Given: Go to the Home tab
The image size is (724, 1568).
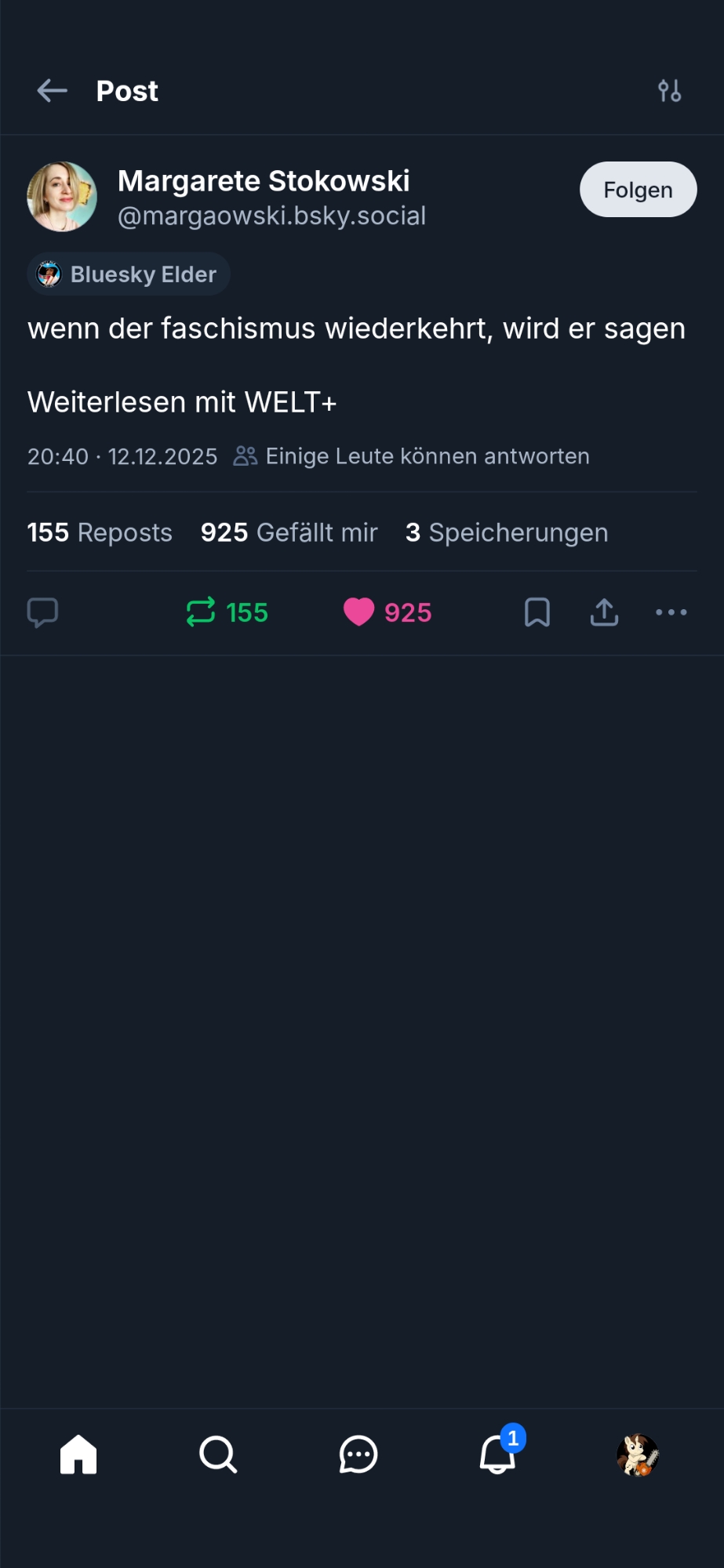Looking at the screenshot, I should coord(78,1455).
